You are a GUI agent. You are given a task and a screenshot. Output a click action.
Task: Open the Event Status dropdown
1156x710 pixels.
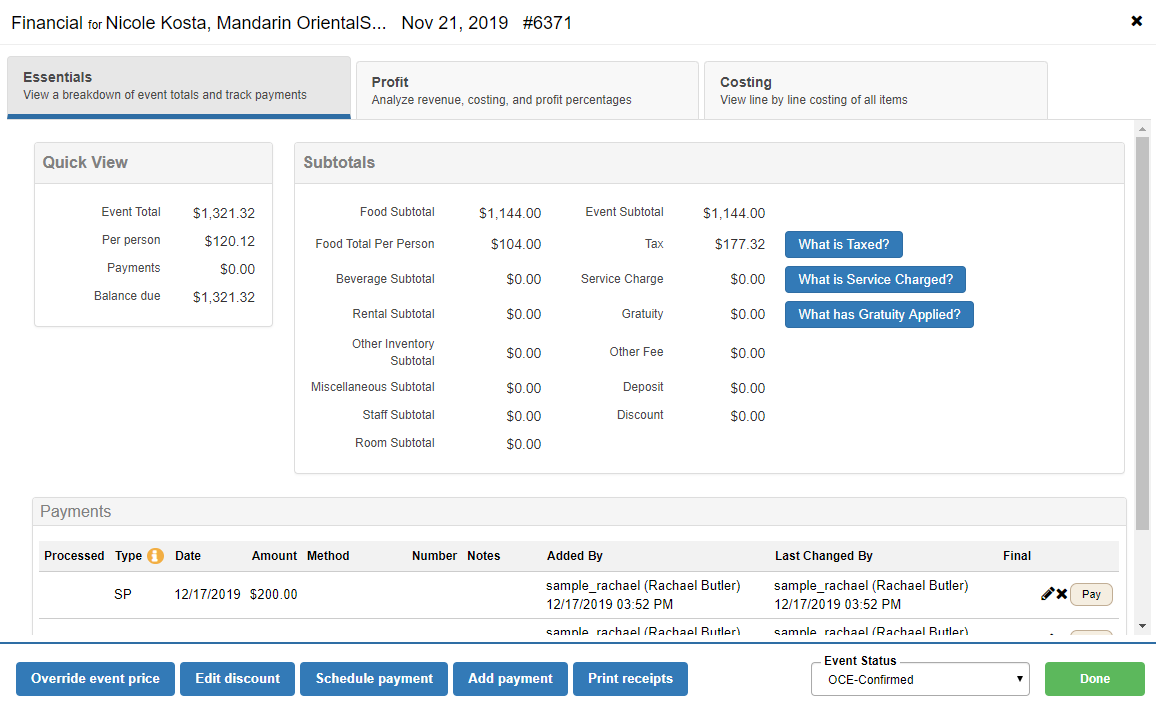(x=920, y=679)
